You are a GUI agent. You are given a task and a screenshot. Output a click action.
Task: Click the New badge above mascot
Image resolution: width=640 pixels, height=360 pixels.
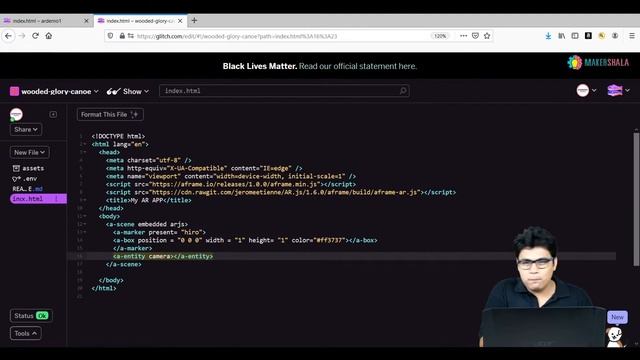point(617,317)
